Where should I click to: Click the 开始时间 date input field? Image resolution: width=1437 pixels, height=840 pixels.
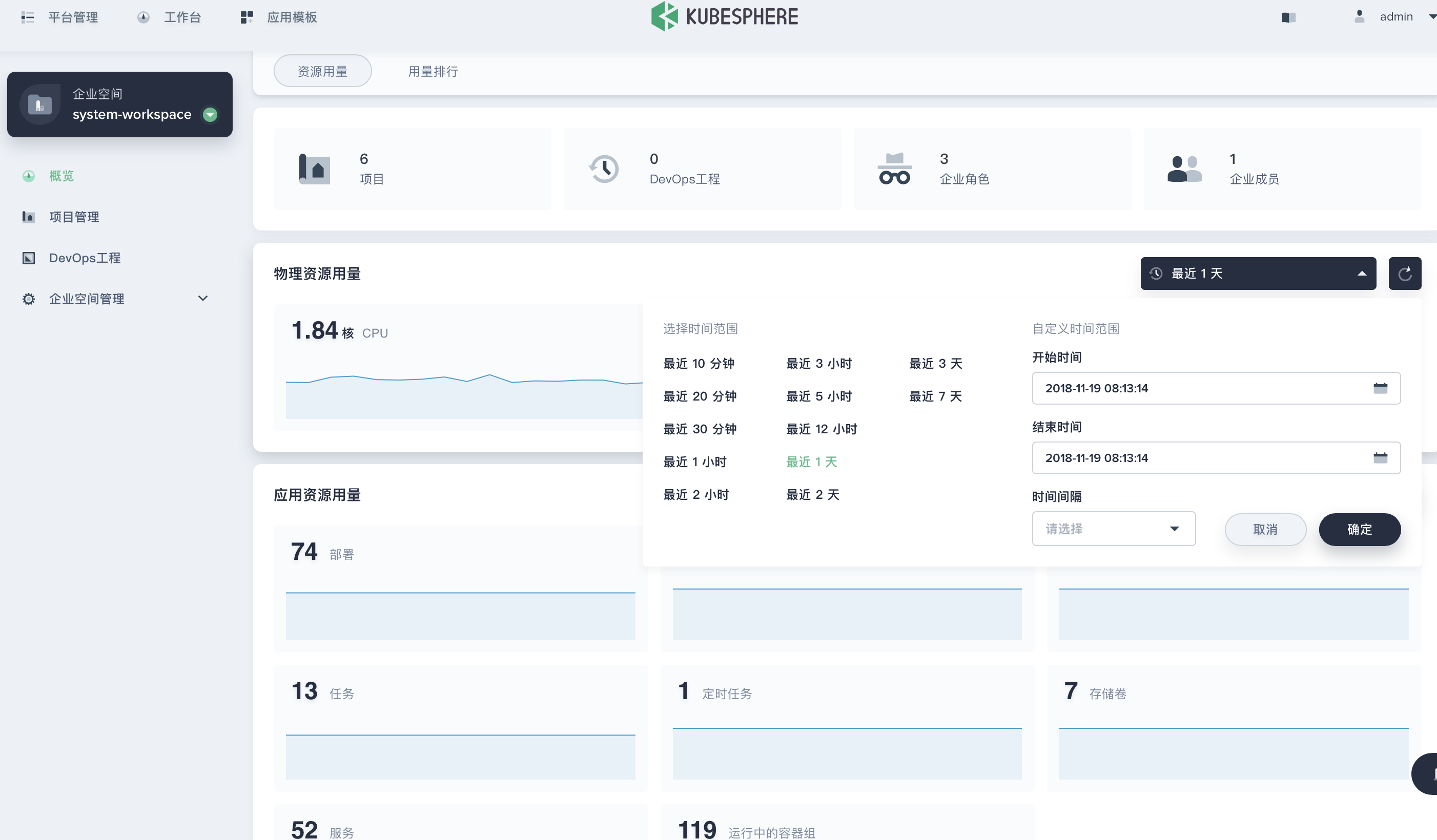[1216, 389]
